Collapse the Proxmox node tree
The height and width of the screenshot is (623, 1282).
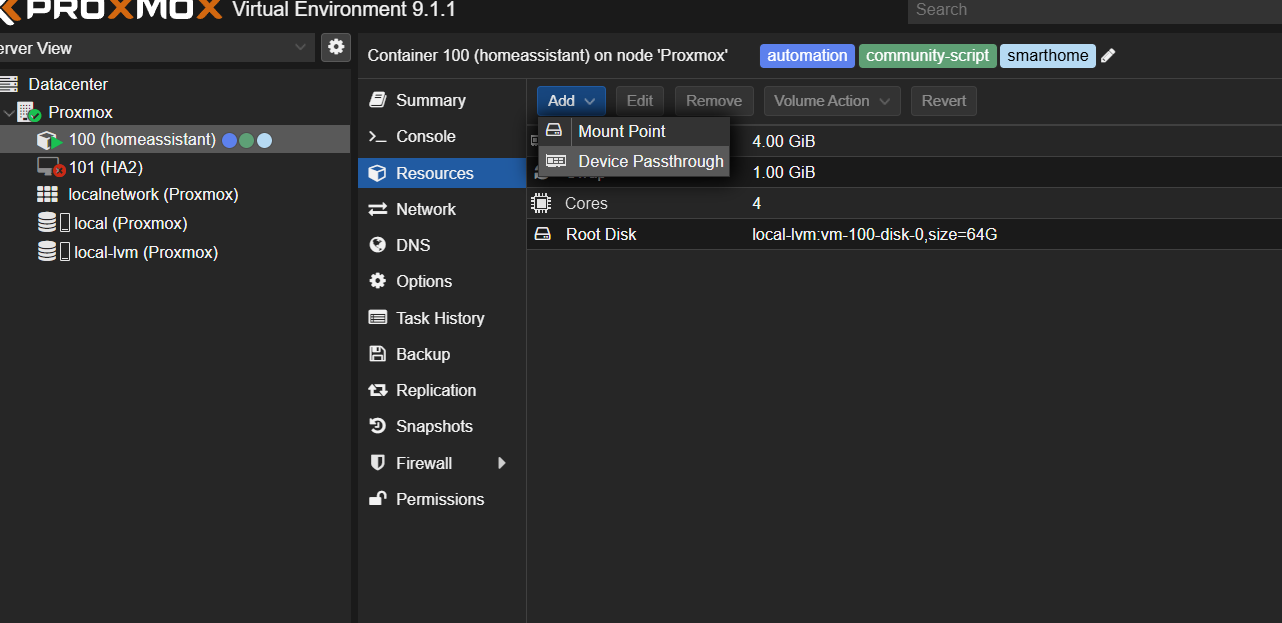[9, 113]
